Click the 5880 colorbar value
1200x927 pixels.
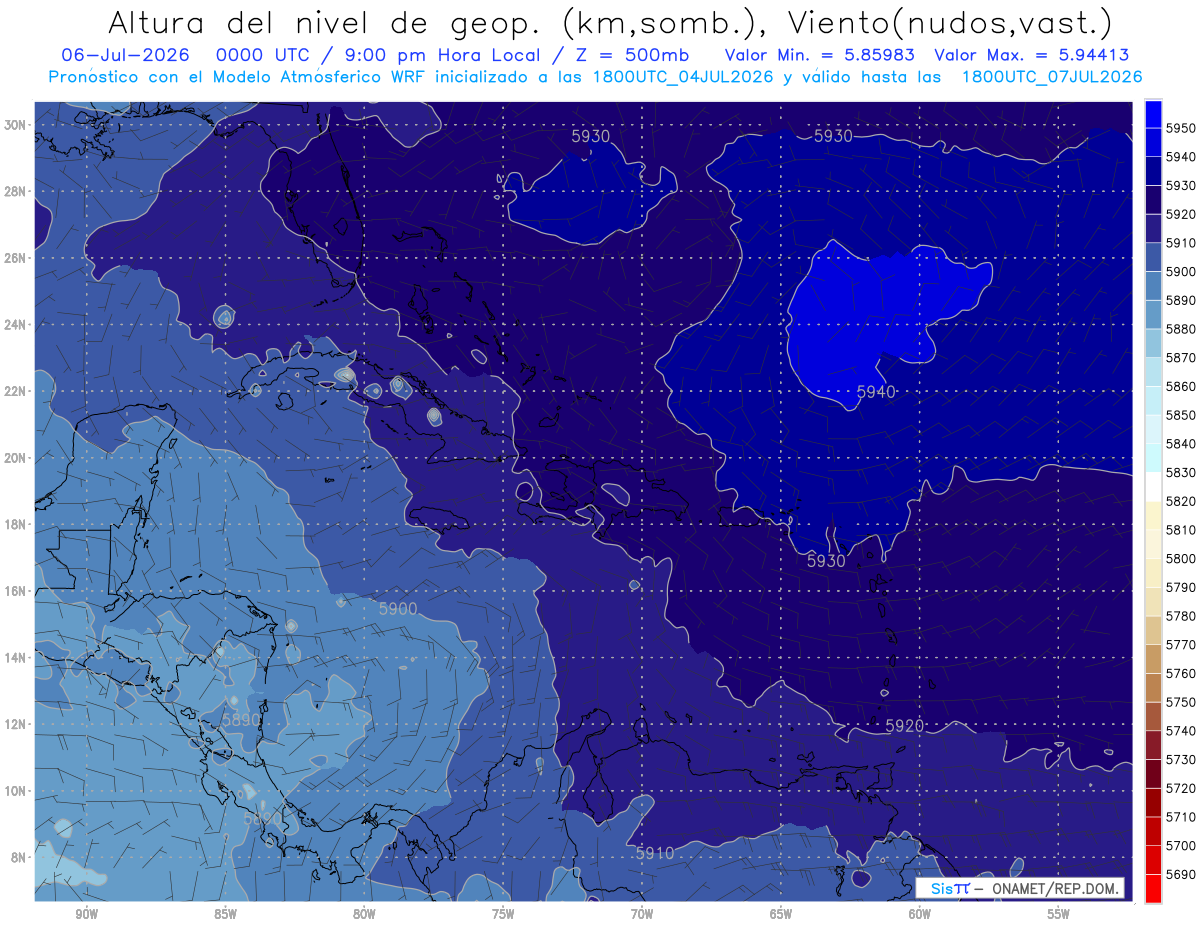pos(1180,329)
